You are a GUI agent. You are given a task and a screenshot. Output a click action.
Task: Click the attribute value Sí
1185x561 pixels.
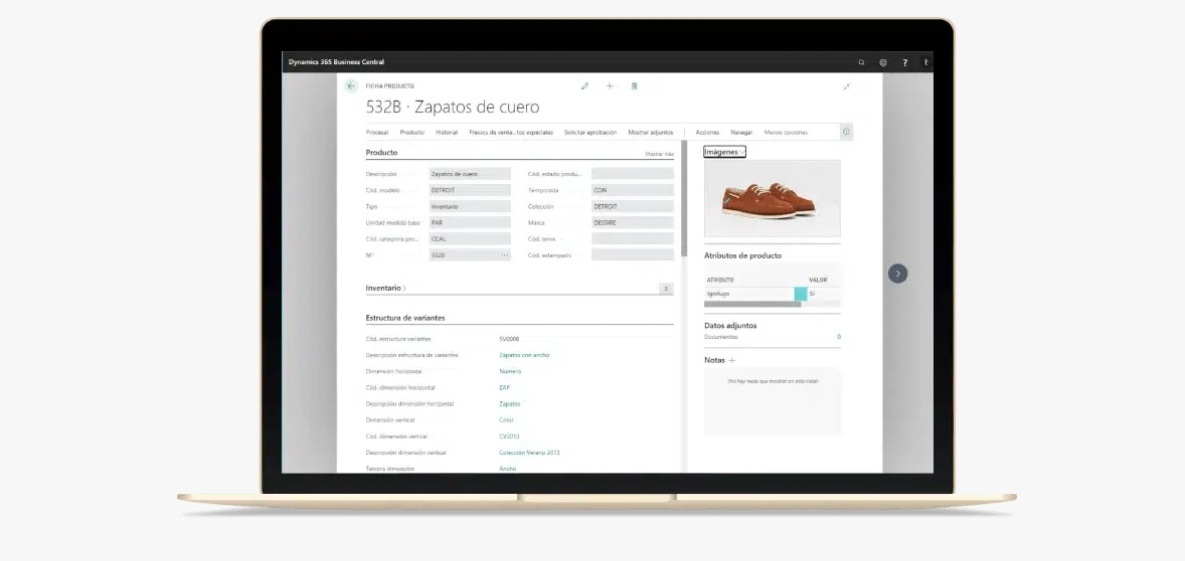pyautogui.click(x=812, y=294)
